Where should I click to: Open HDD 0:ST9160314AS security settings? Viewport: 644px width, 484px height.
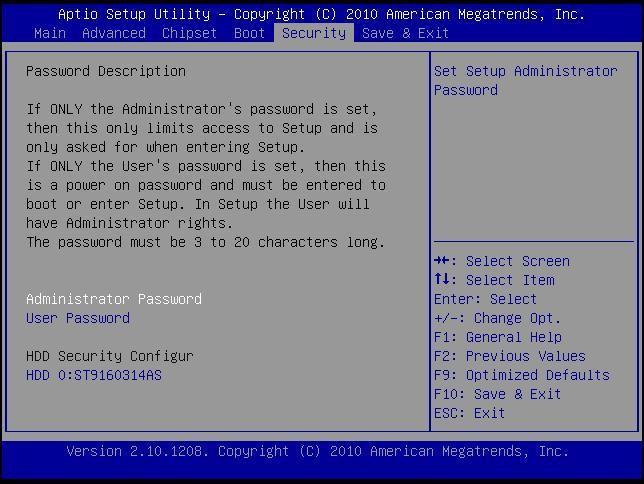[93, 376]
